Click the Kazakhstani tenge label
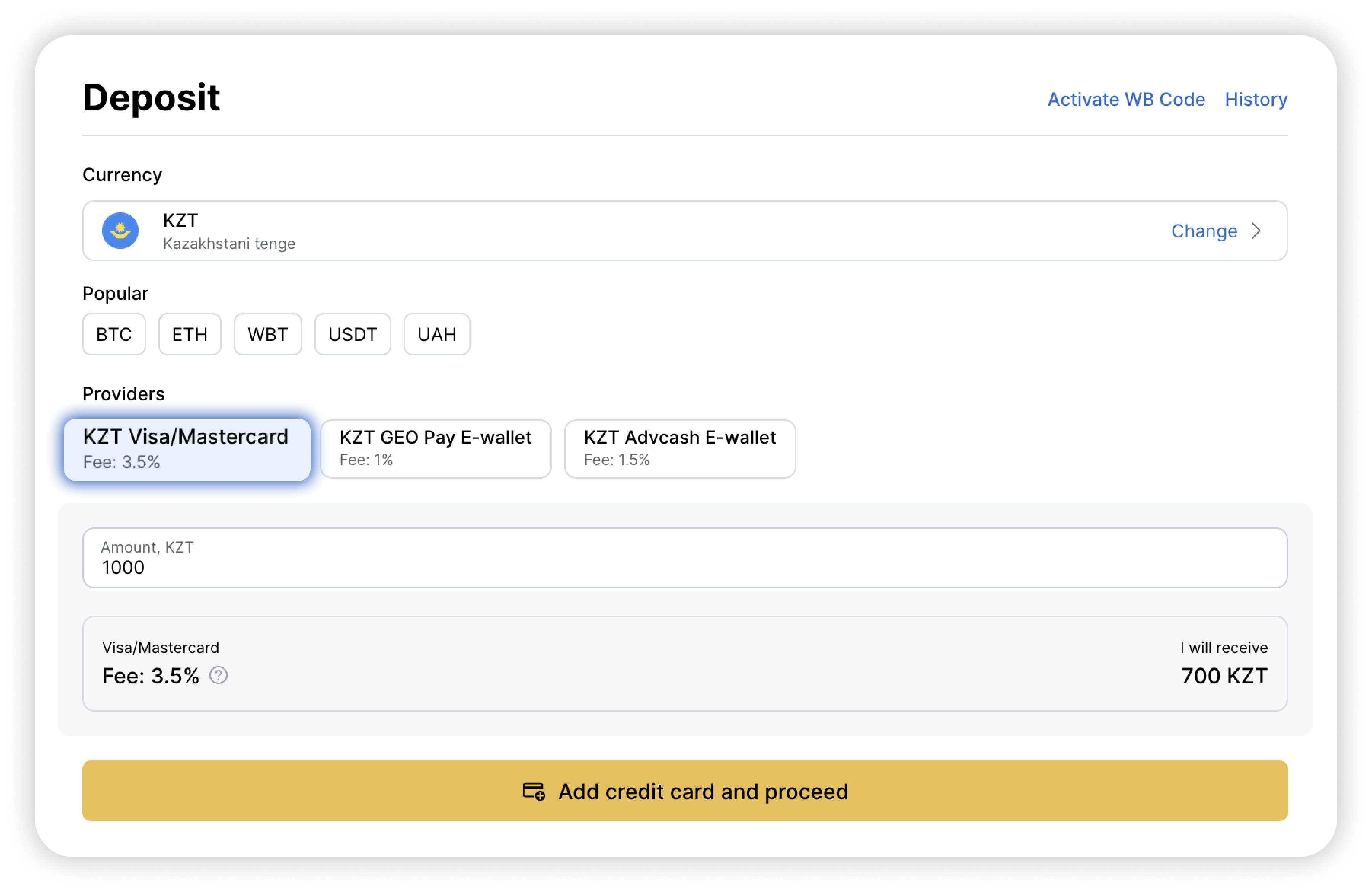 (229, 244)
